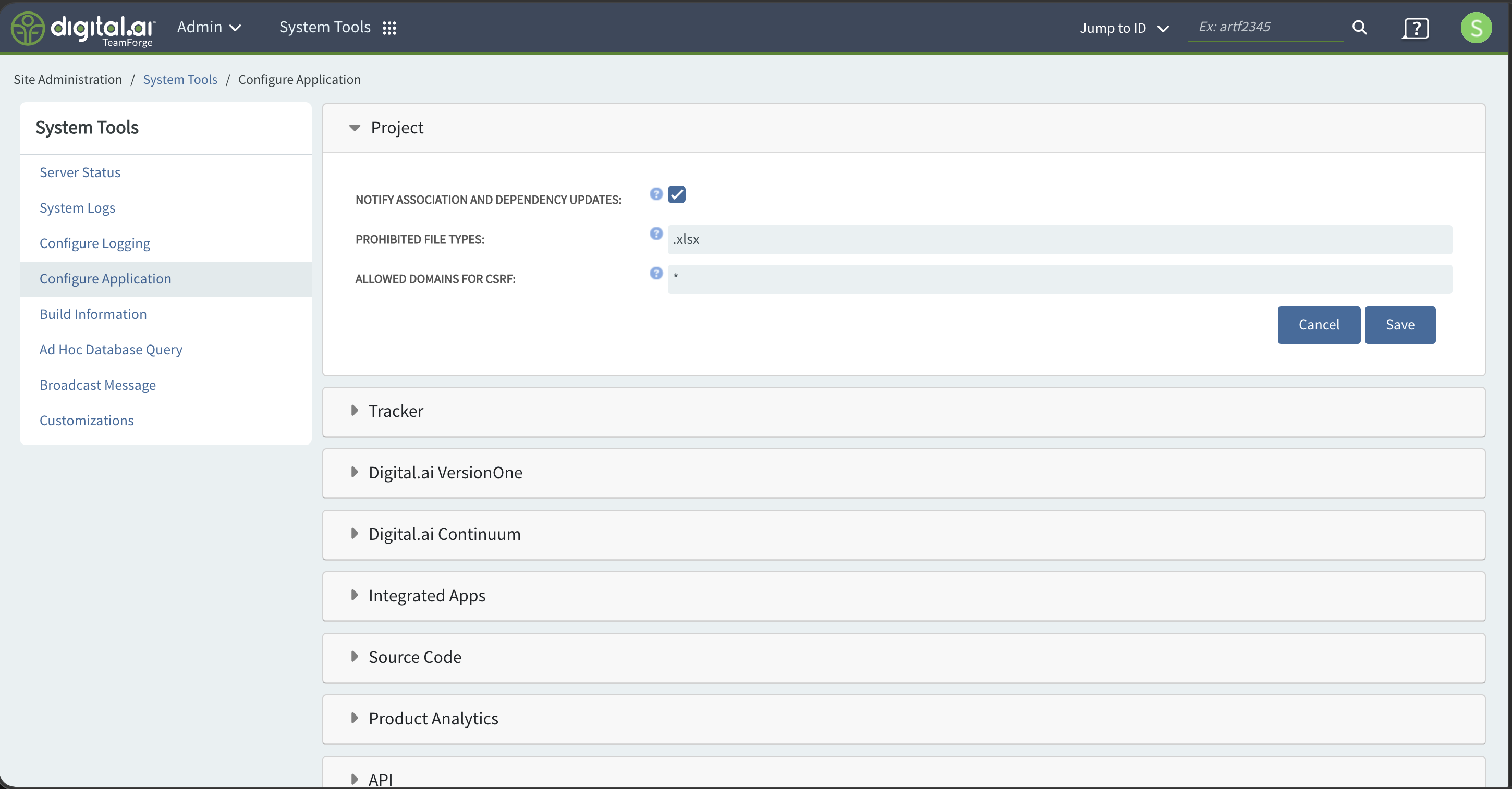Click the Allowed Domains for CSRF field
Viewport: 1512px width, 789px height.
[x=1059, y=279]
